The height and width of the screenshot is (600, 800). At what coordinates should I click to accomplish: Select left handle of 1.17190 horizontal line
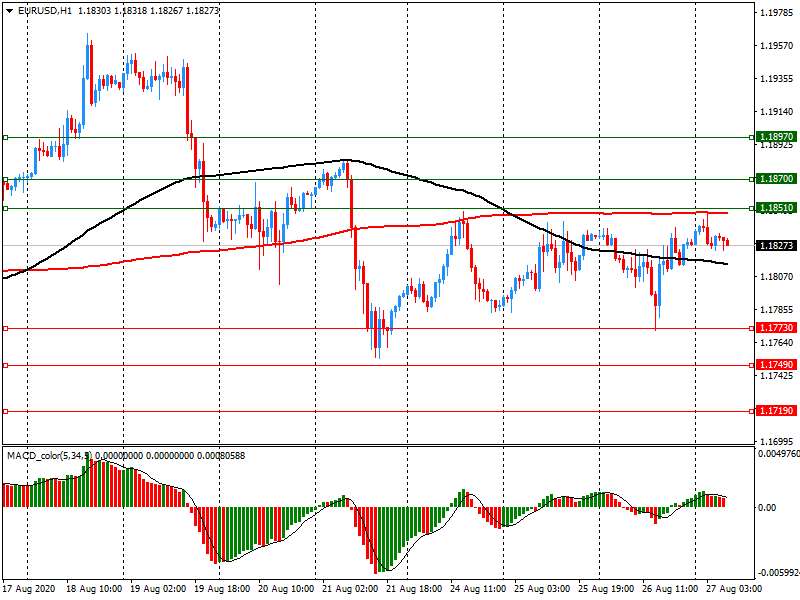tap(5, 411)
